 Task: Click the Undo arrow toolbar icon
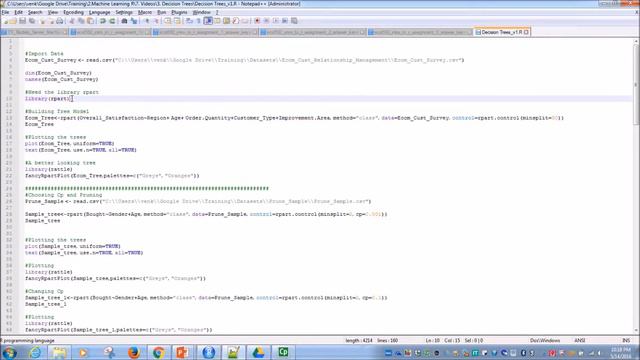[x=102, y=21]
